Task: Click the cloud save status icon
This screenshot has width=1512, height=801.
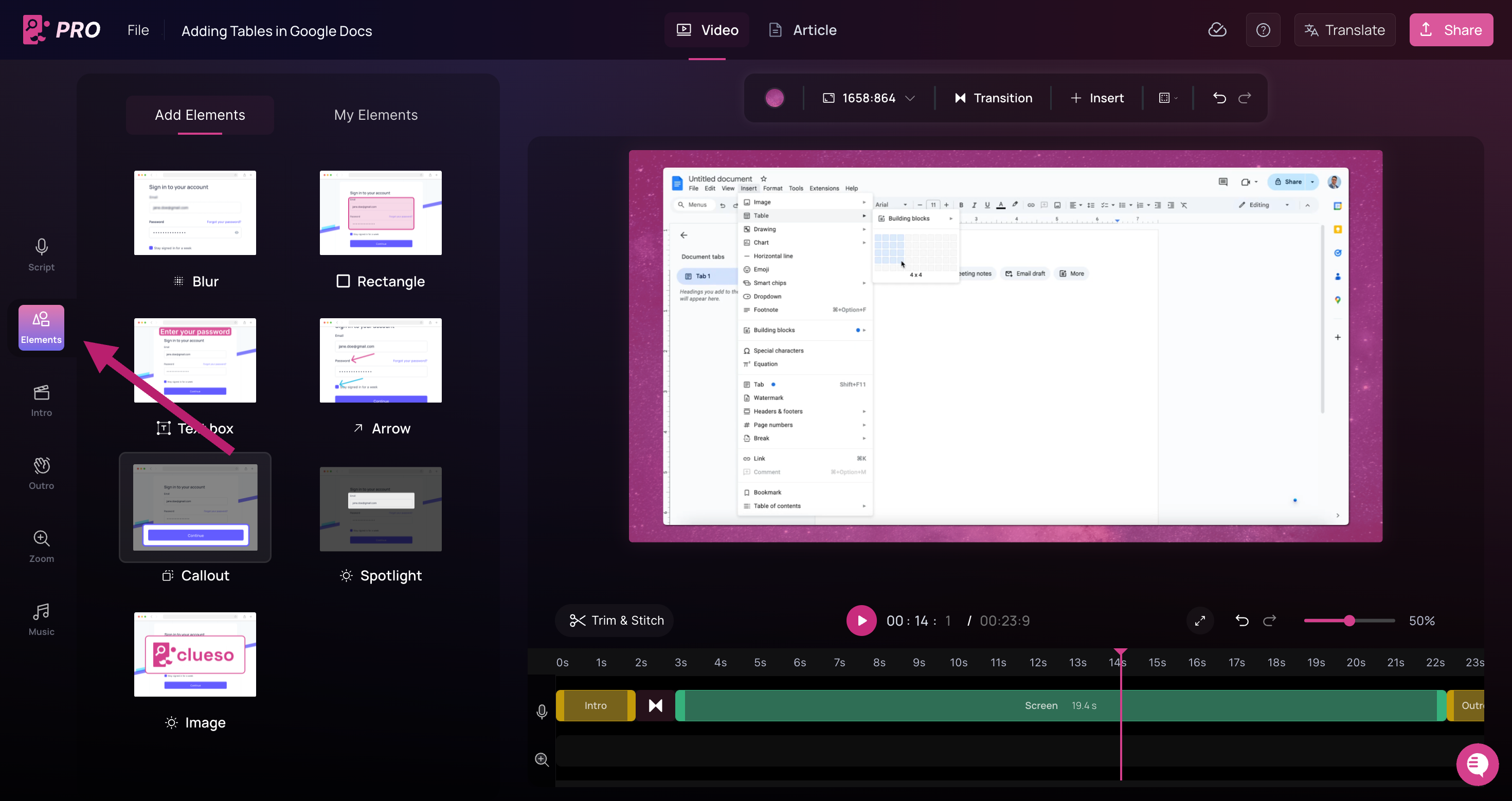Action: [1217, 30]
